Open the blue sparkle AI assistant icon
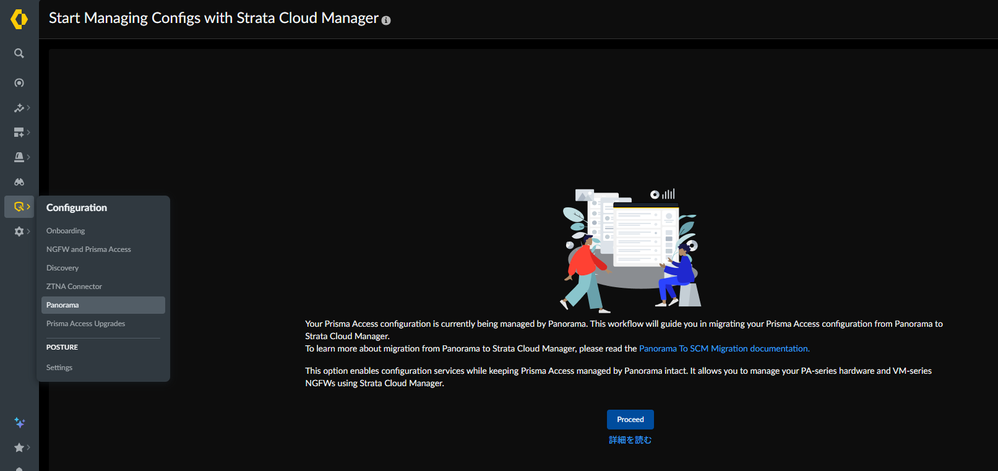 pos(19,423)
